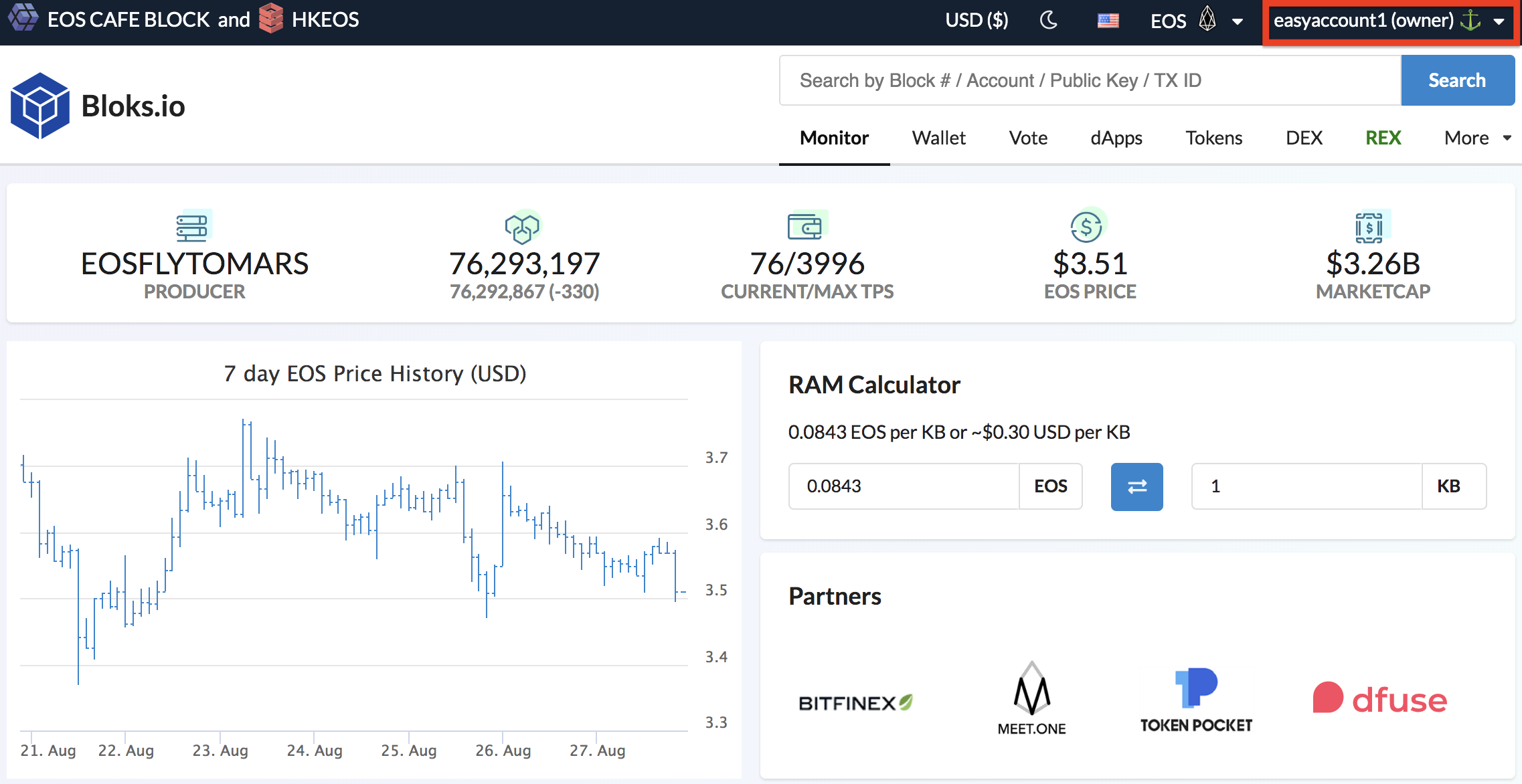Click the blue swap arrows button
This screenshot has height=784, width=1522.
[x=1136, y=486]
